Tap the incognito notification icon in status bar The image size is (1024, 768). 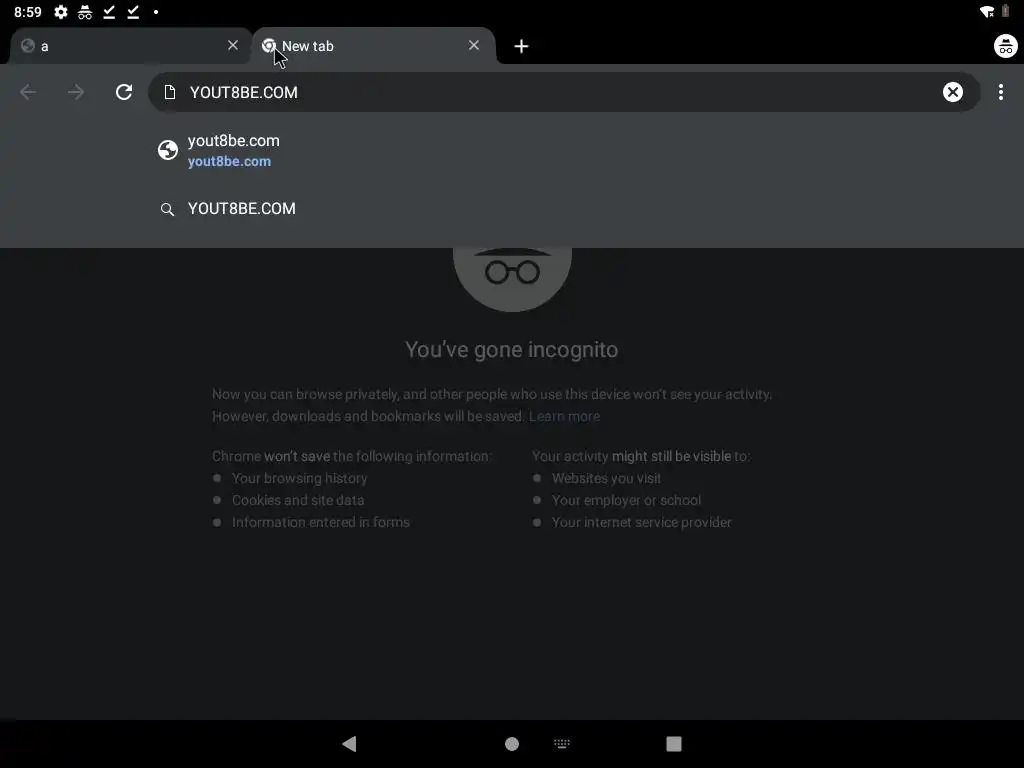point(85,12)
